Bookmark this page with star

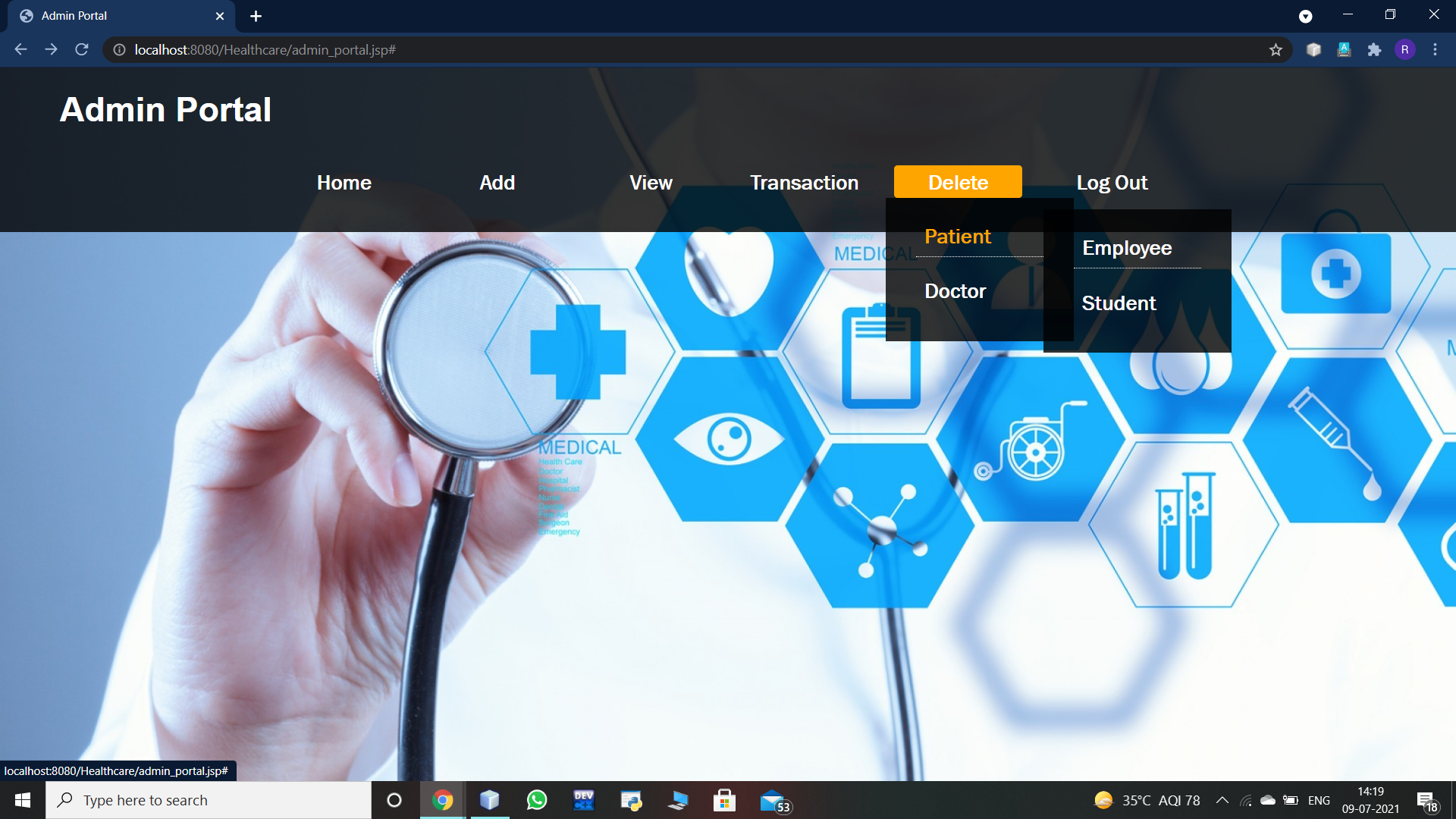[1276, 49]
